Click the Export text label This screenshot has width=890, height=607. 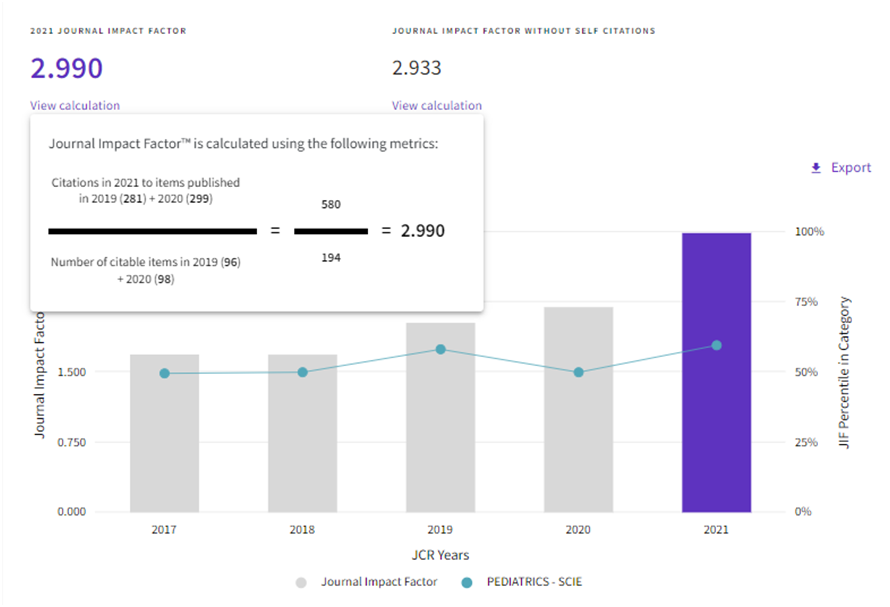pos(851,168)
